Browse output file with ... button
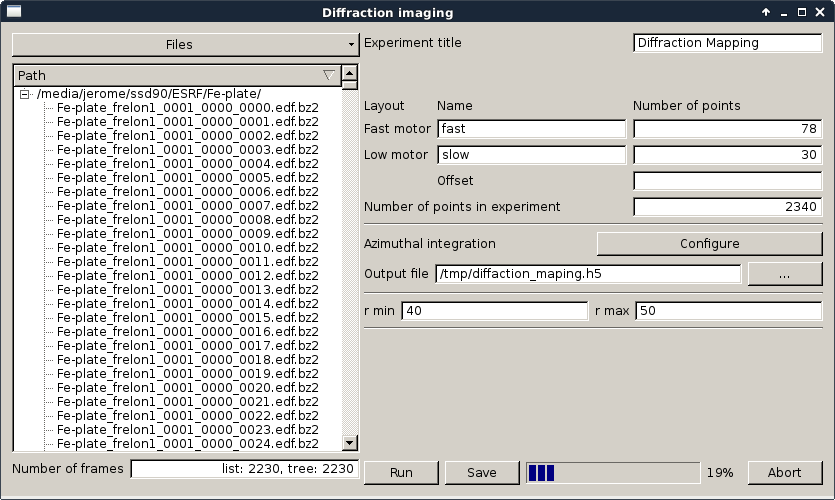Screen dimensions: 835x500 784,273
